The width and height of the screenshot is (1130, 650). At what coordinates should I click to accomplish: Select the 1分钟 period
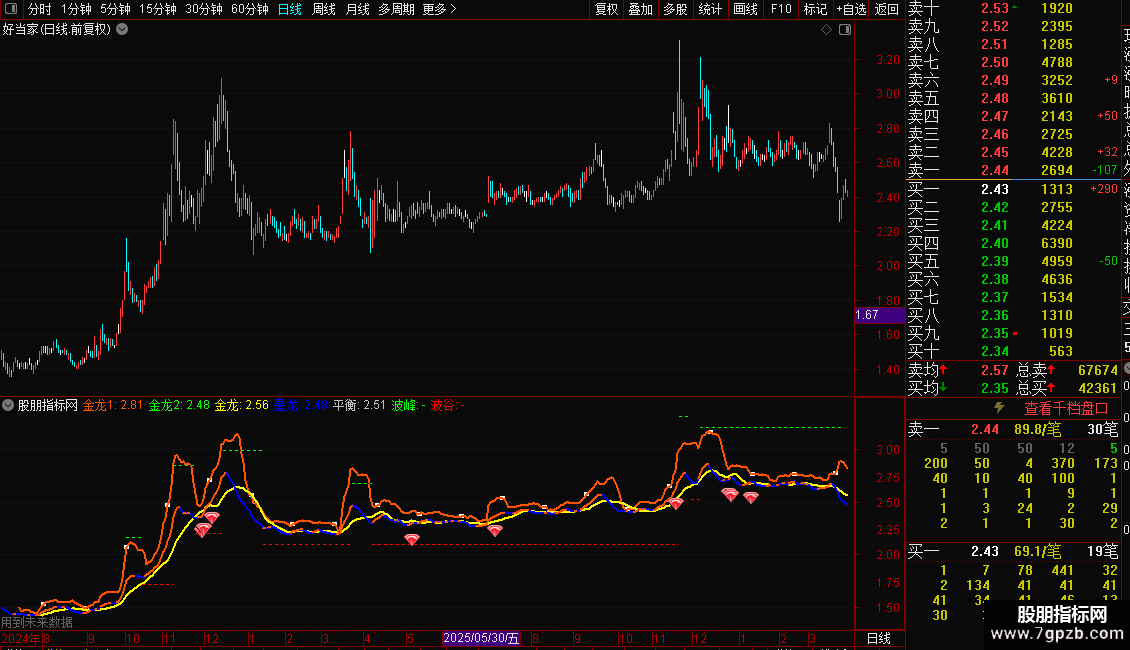click(76, 9)
